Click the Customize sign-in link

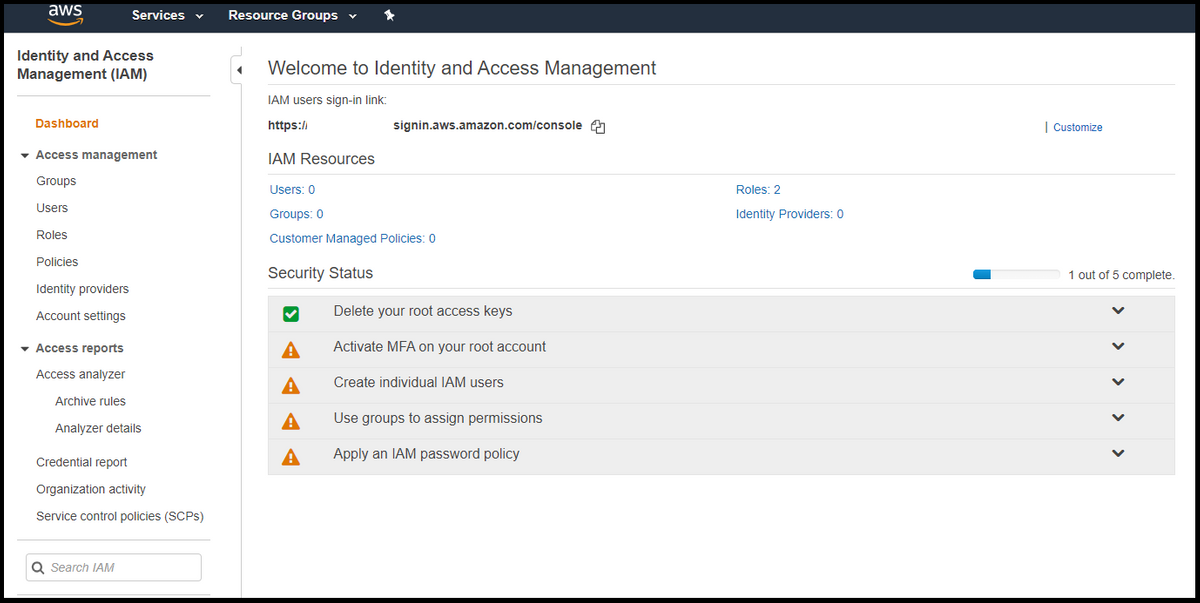coord(1077,128)
